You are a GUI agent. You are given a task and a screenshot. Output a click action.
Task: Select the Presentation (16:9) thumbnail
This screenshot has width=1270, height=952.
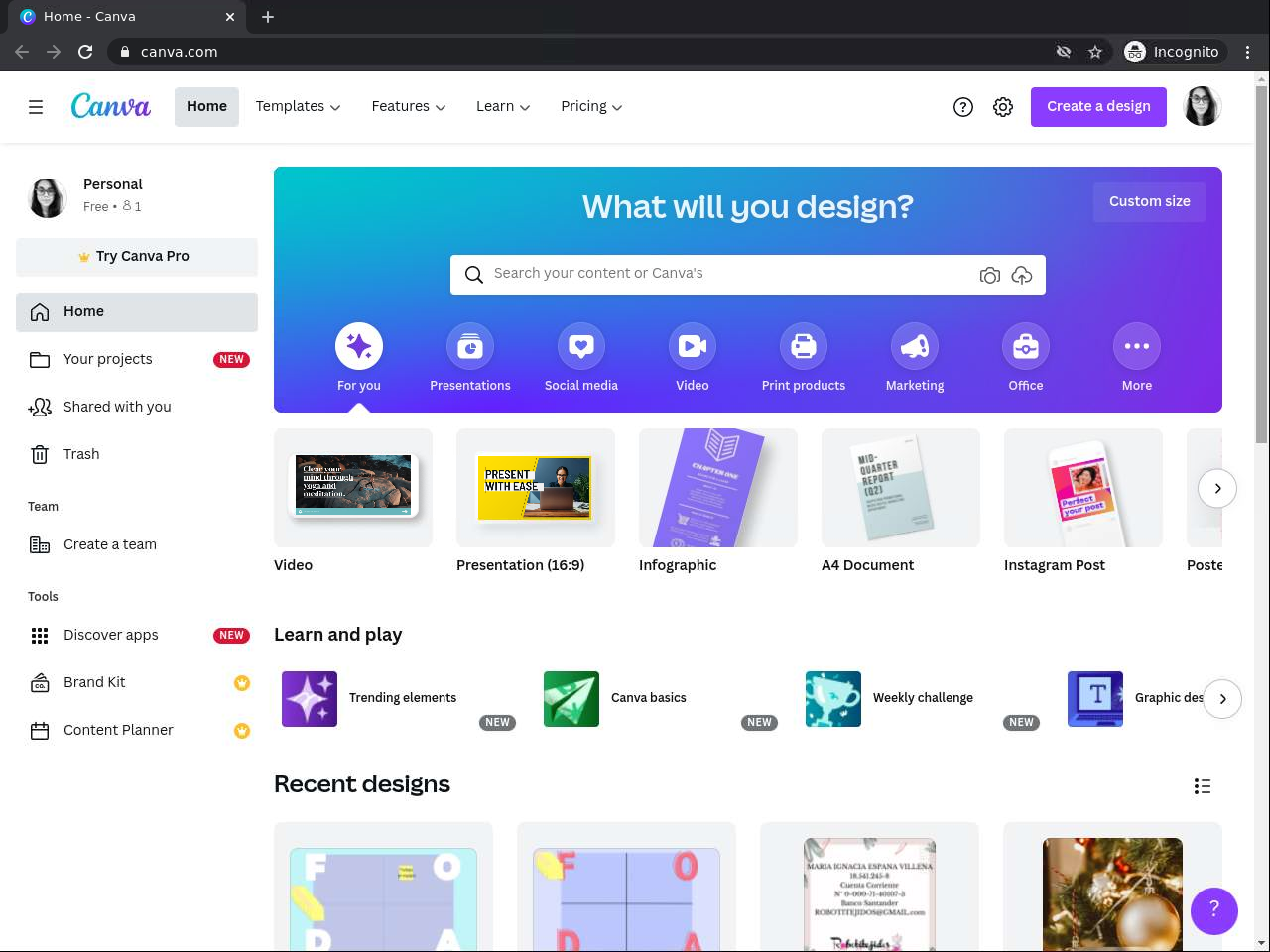pyautogui.click(x=536, y=488)
